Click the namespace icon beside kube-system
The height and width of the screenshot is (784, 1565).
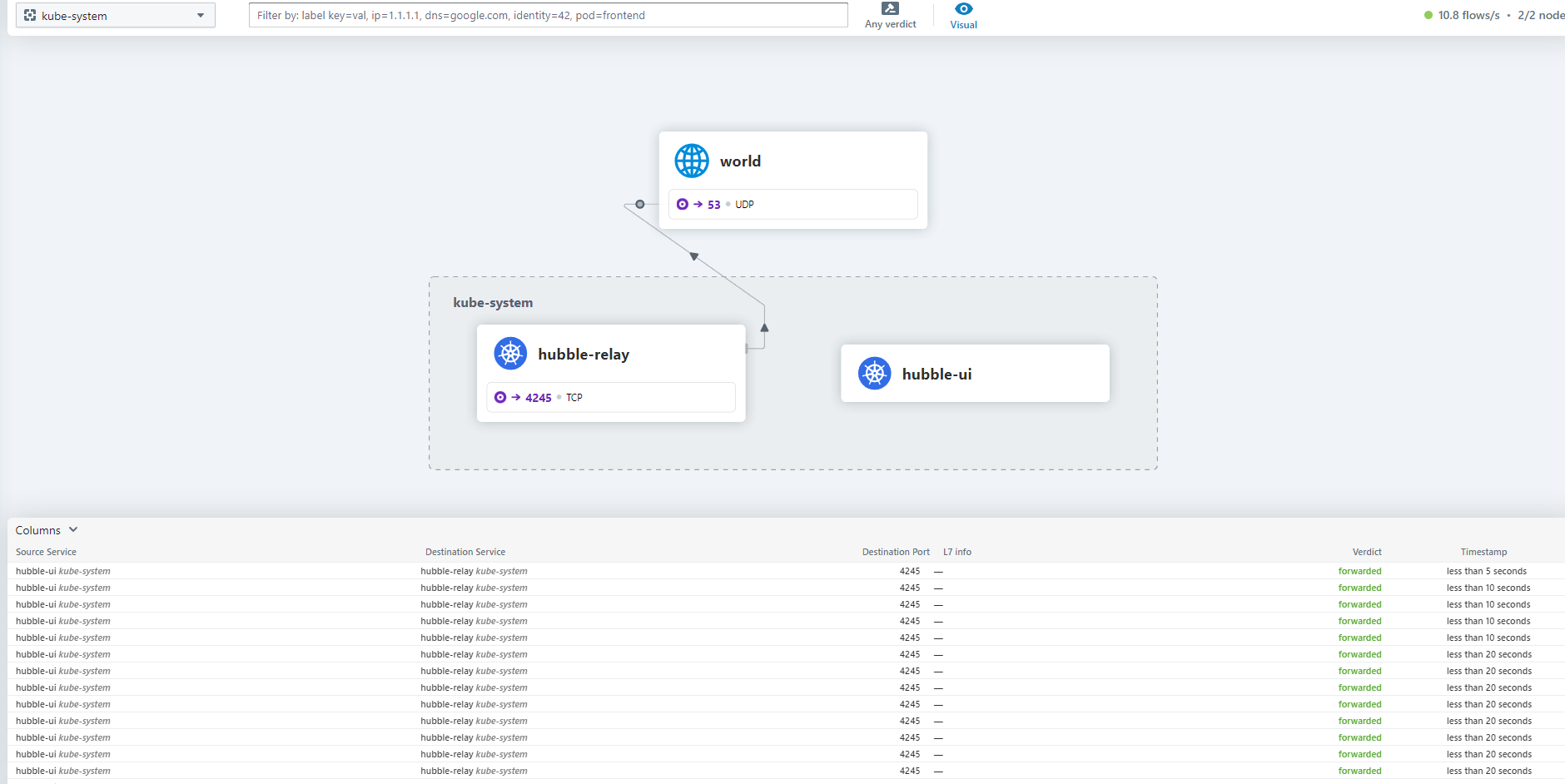click(30, 15)
